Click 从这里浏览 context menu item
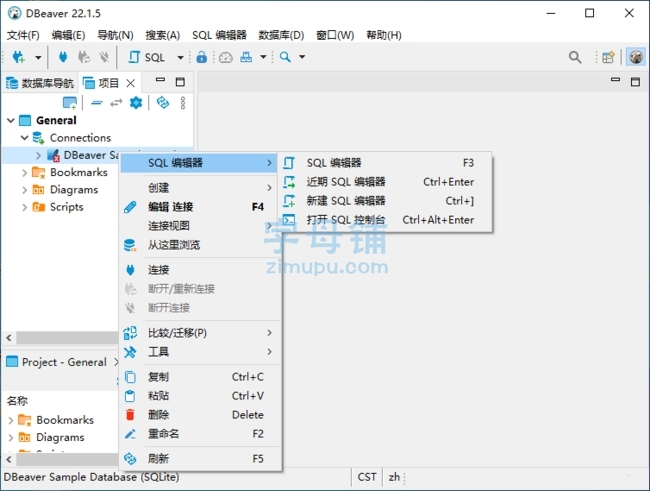The image size is (650, 491). click(x=200, y=245)
